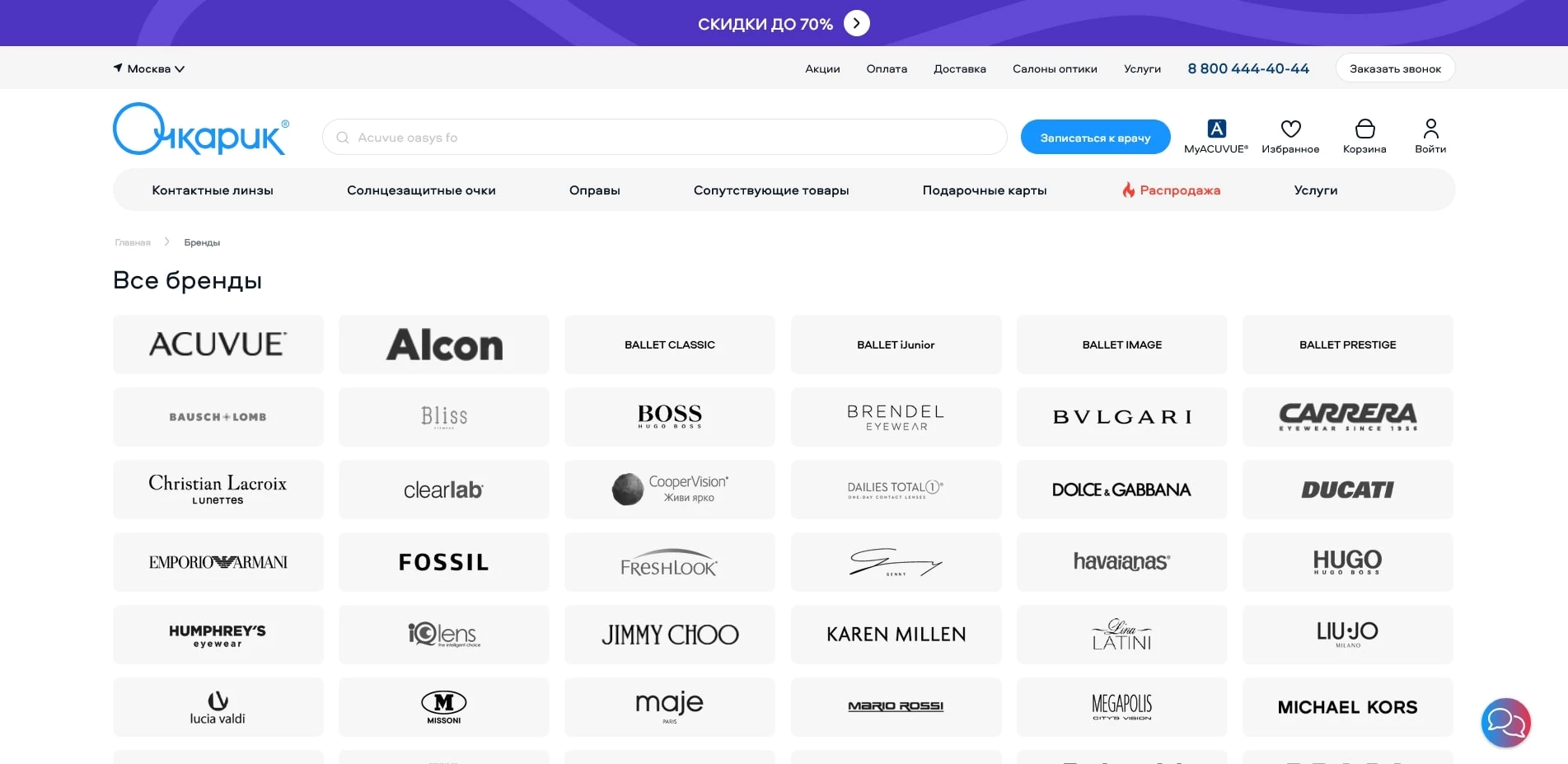
Task: Open the chat support bubble
Action: click(1505, 723)
